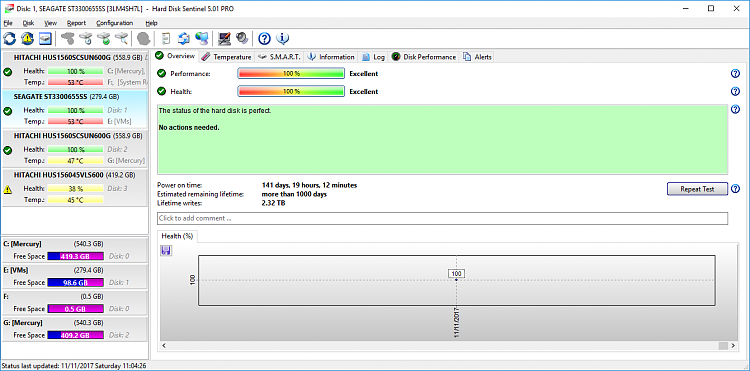Open the Report menu
The image size is (750, 371).
[76, 23]
